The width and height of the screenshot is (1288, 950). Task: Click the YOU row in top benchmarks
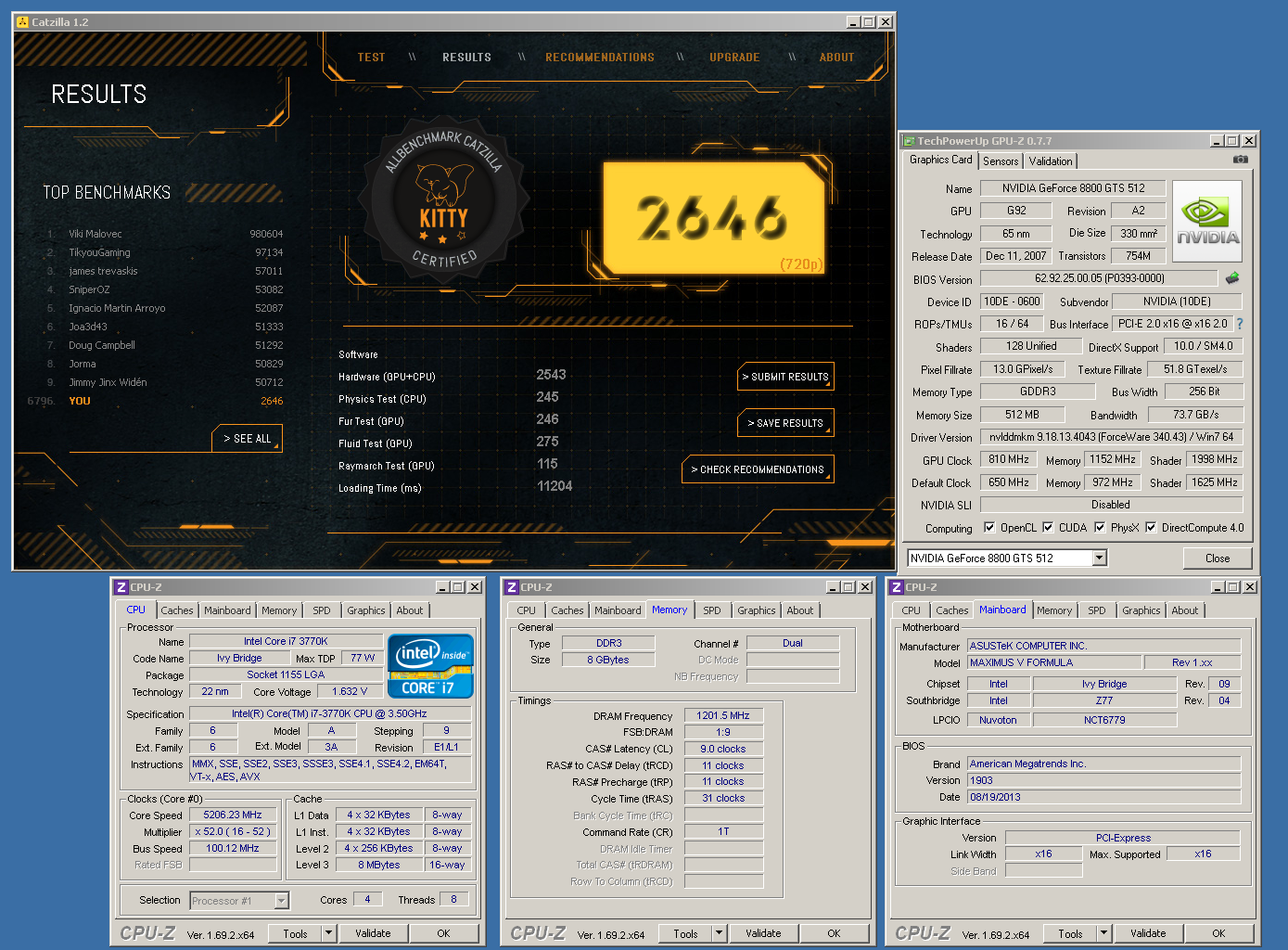(155, 401)
